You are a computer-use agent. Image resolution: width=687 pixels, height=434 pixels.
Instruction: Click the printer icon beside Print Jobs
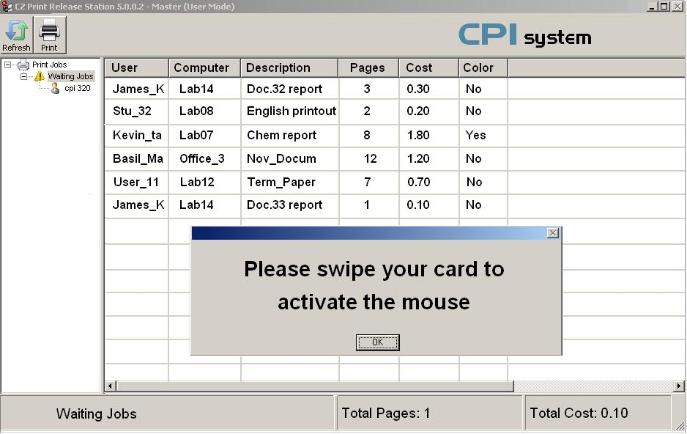click(23, 65)
